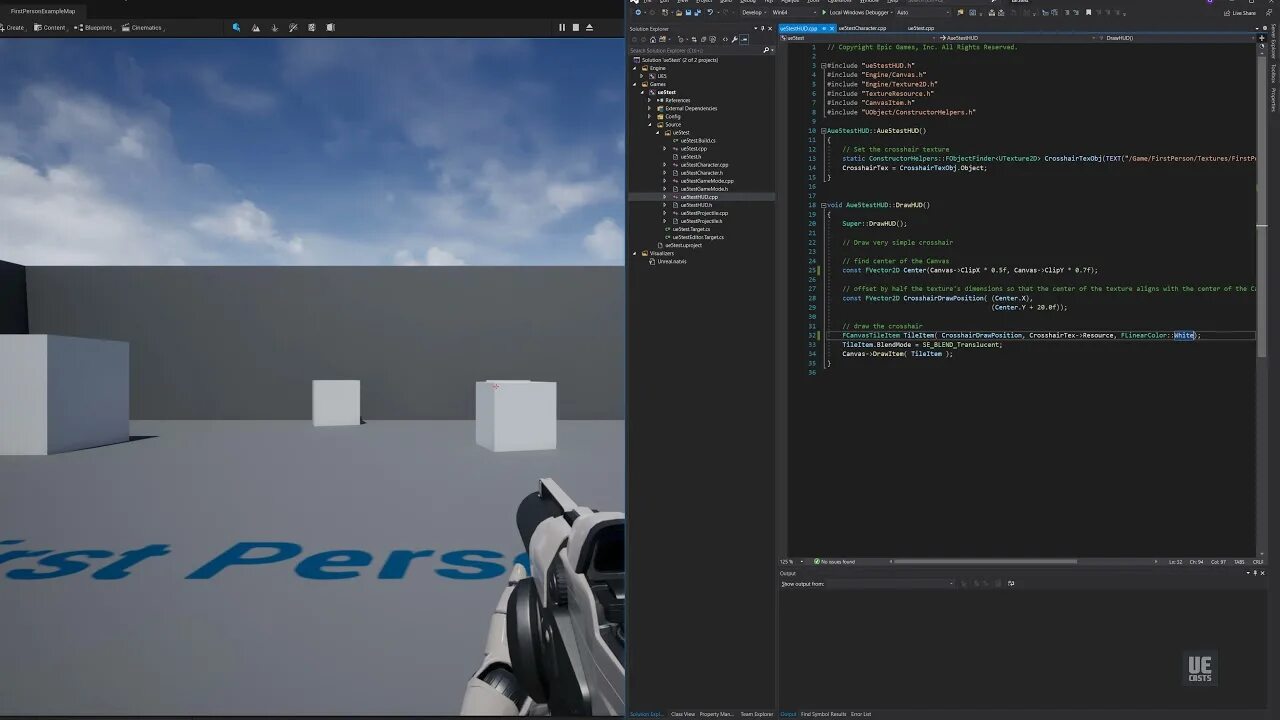Viewport: 1280px width, 720px height.
Task: Collapse the AueStestHUD constructor code block
Action: click(x=823, y=131)
